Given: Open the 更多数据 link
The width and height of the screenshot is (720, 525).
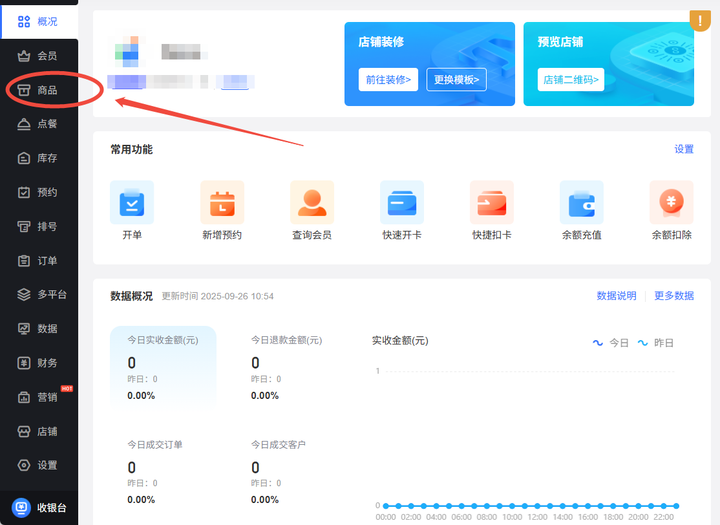Looking at the screenshot, I should click(673, 296).
